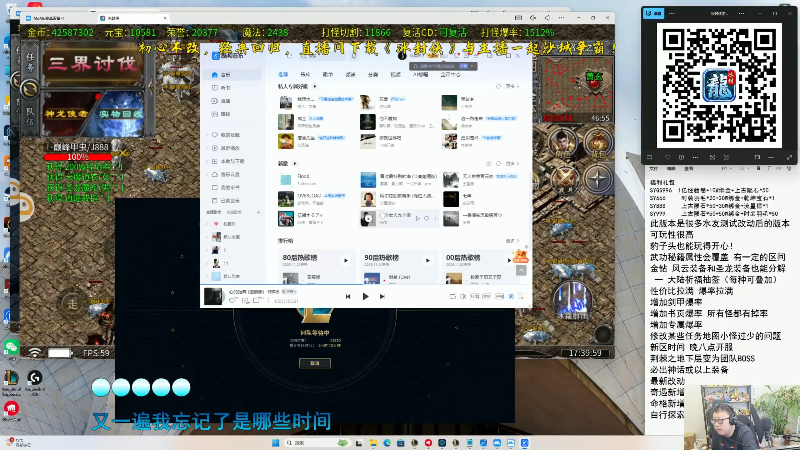Open the more link of the rankings section
Viewport: 800px width, 450px height.
click(512, 241)
